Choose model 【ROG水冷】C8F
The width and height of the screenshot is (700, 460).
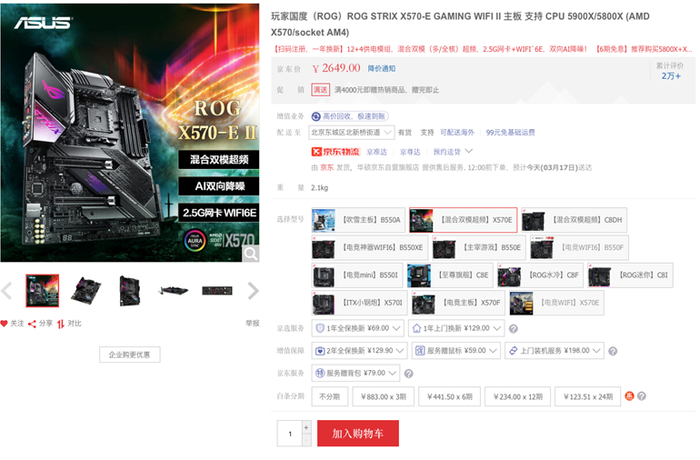tap(541, 276)
